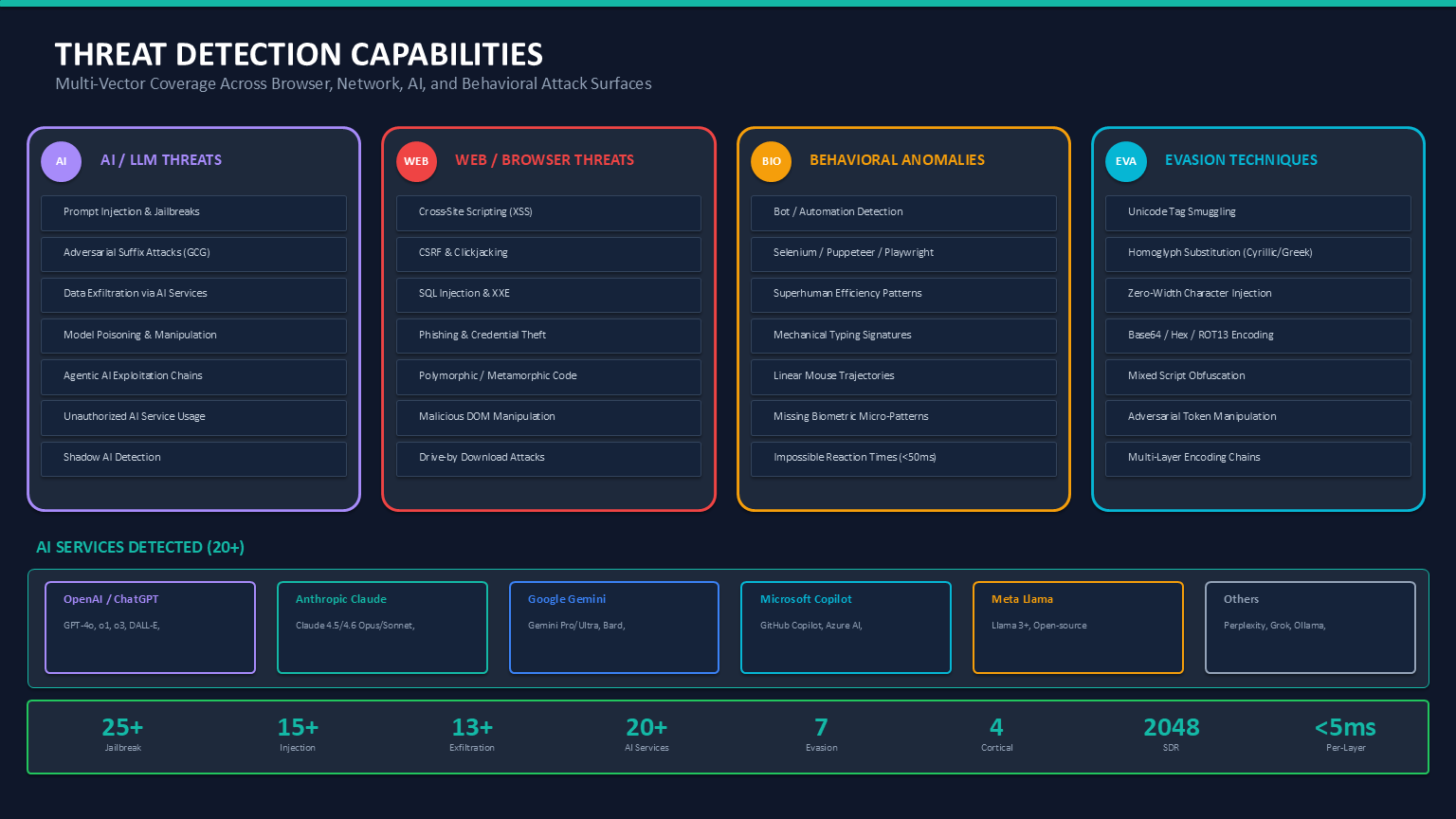Toggle Unicode Tag Smuggling detection
Screen dimensions: 1456x819
[x=1258, y=212]
